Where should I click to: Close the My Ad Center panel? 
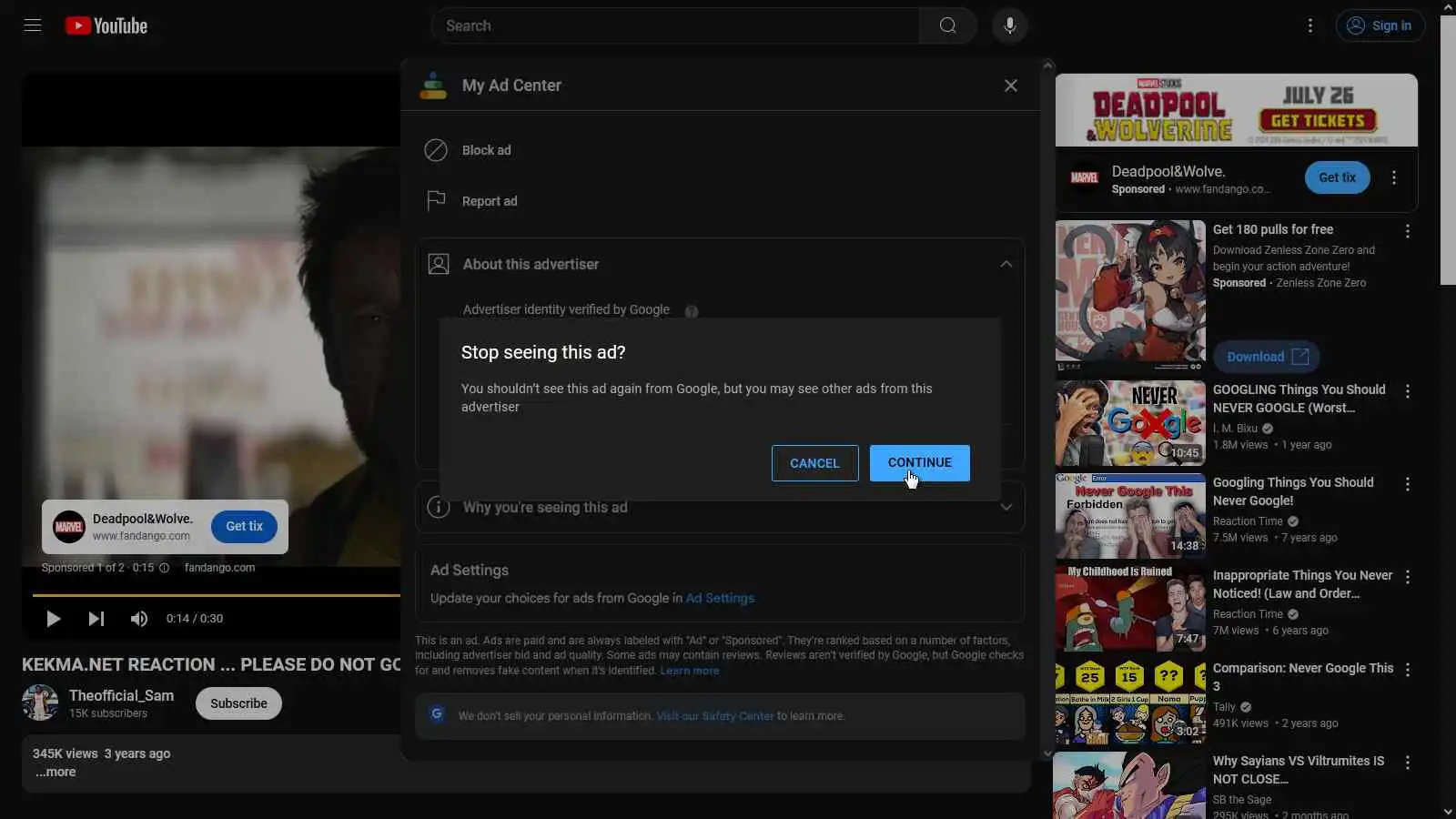tap(1010, 86)
